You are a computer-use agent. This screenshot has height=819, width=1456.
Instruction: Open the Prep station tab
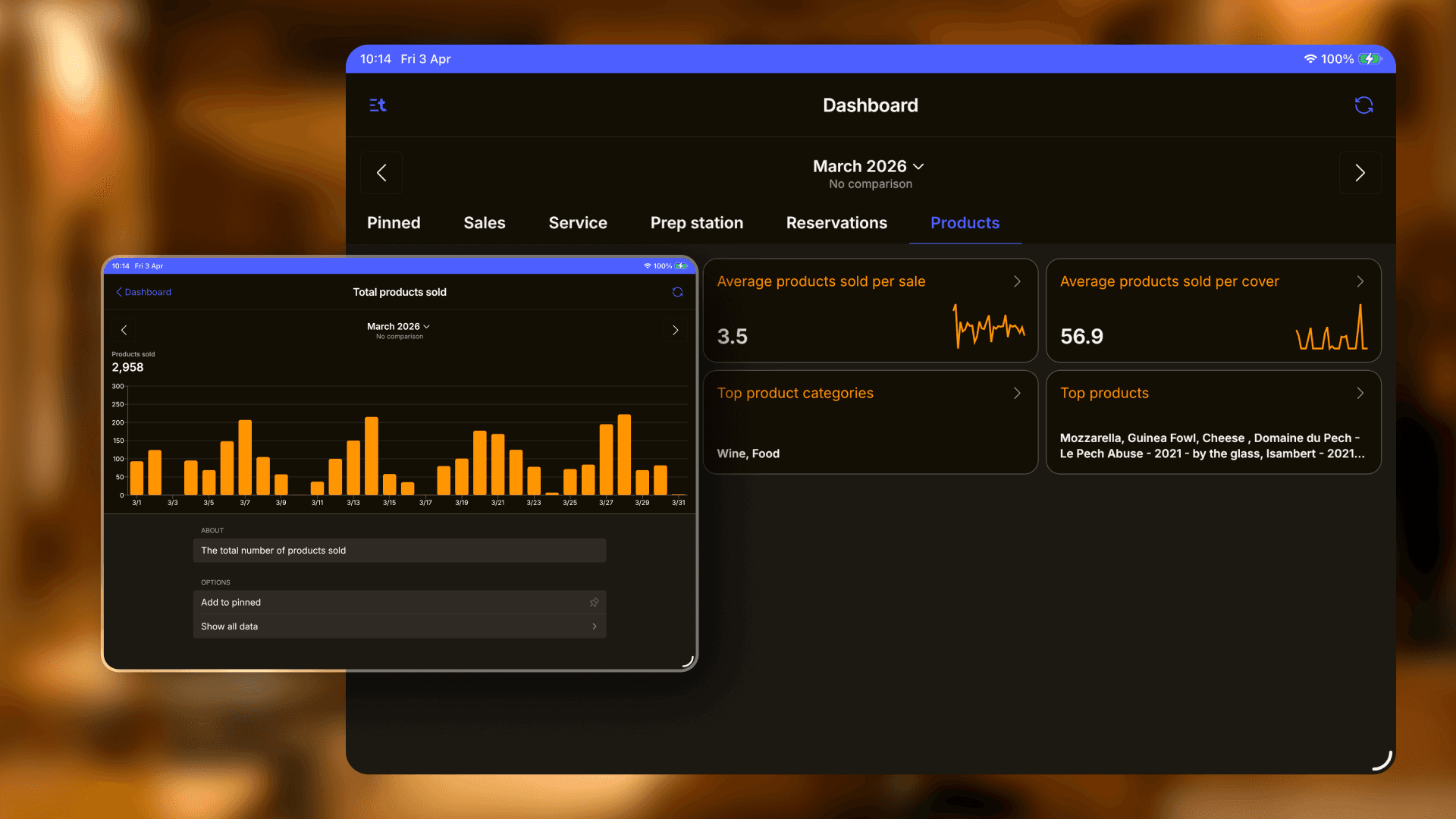[696, 223]
